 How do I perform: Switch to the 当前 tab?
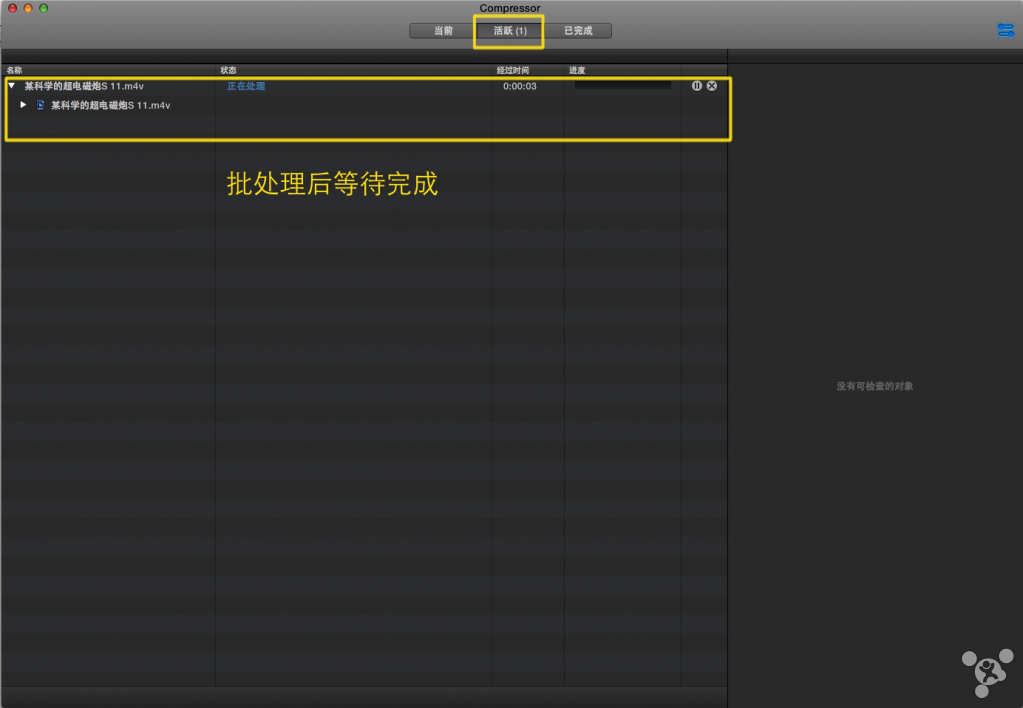(443, 31)
